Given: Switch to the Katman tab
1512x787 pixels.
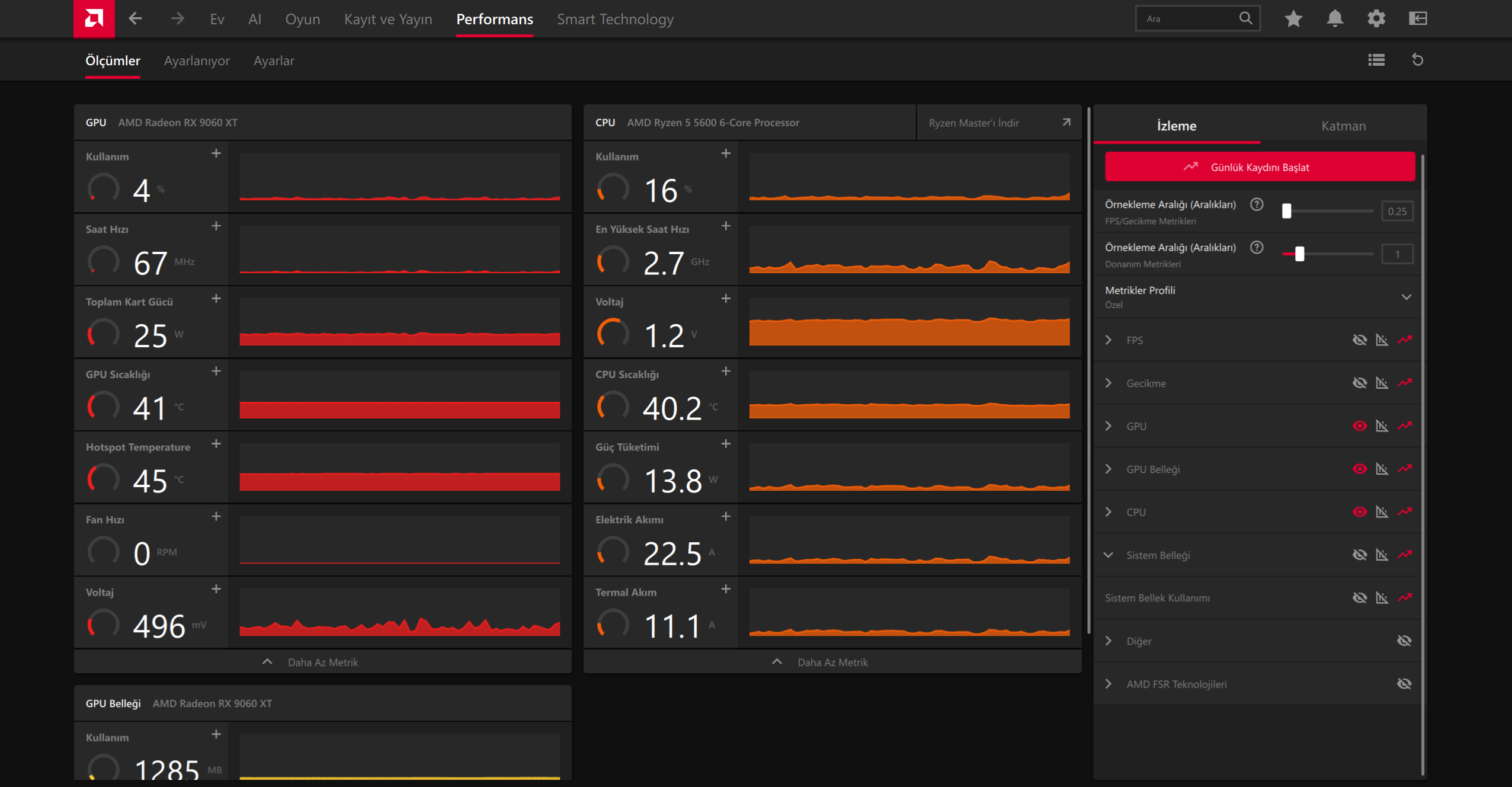Looking at the screenshot, I should pyautogui.click(x=1343, y=126).
